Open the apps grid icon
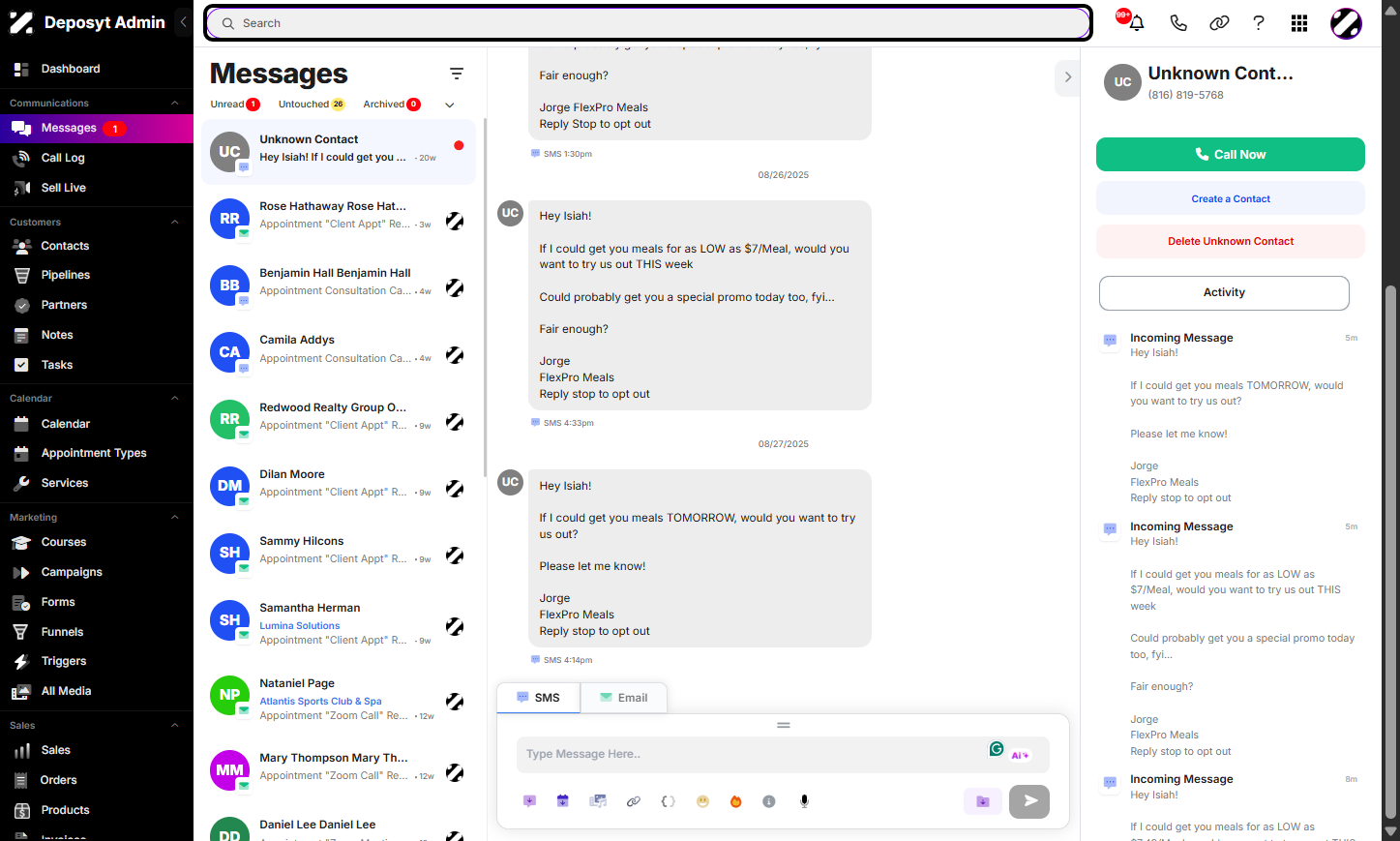The image size is (1400, 841). pos(1299,23)
